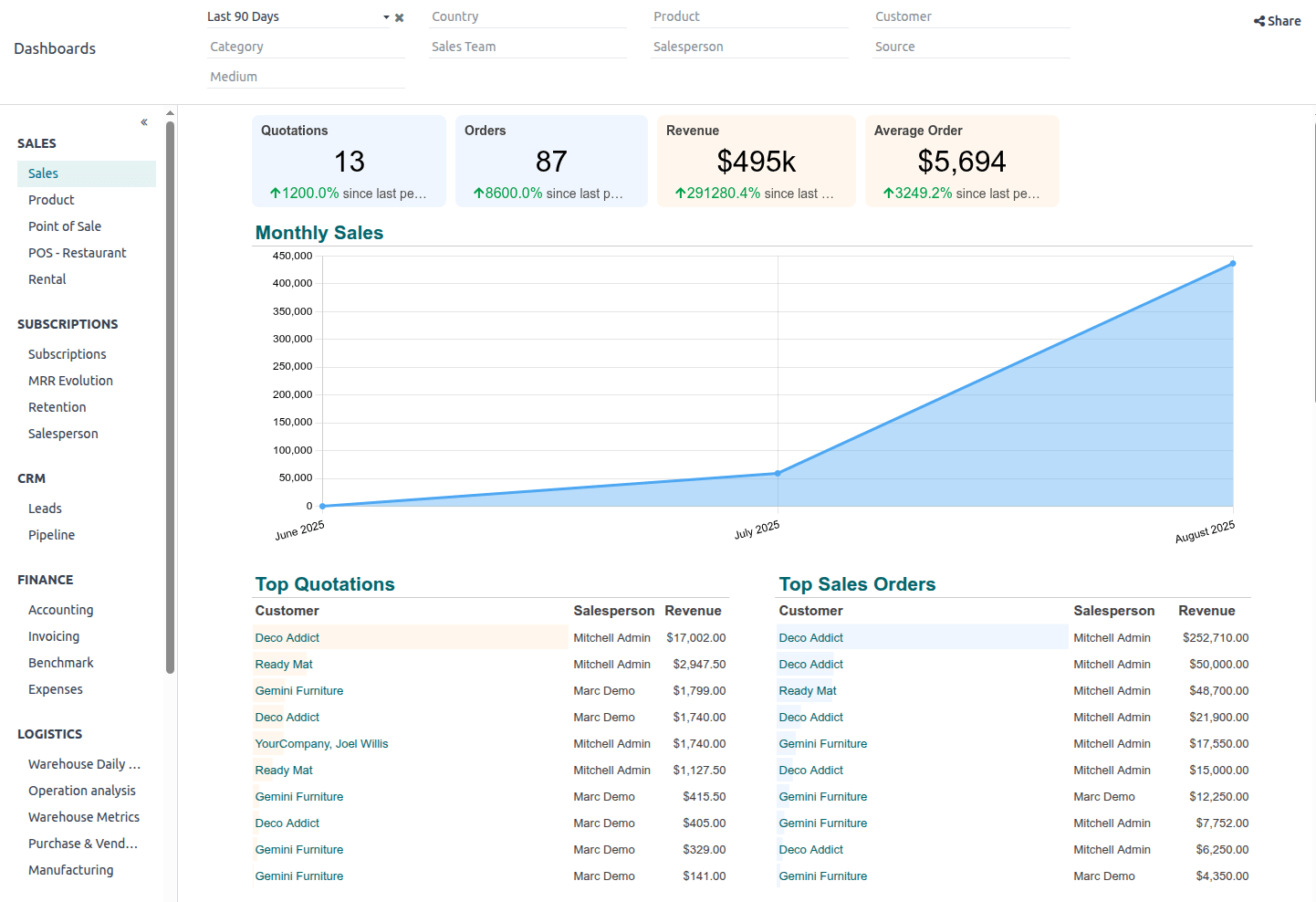This screenshot has height=902, width=1316.
Task: Open the Pipeline dashboard
Action: click(x=51, y=534)
